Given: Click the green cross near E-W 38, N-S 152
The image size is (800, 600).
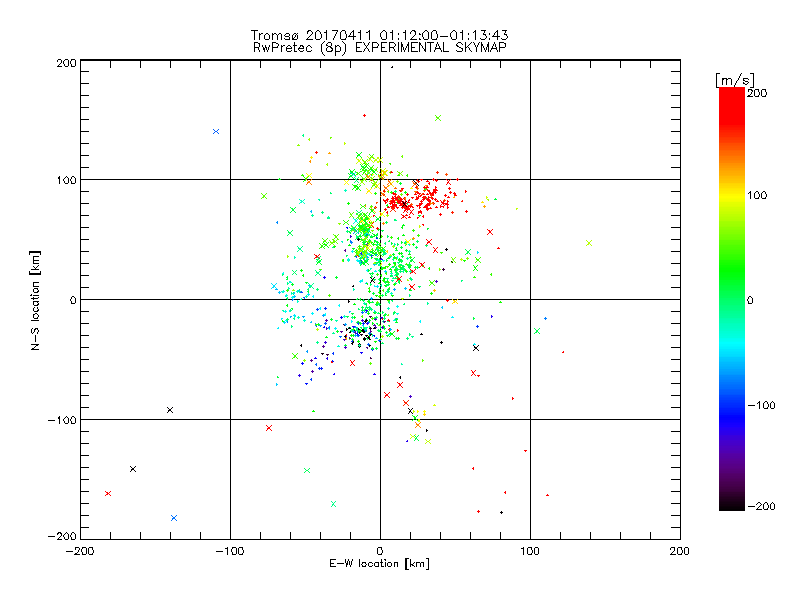Looking at the screenshot, I should coord(438,118).
